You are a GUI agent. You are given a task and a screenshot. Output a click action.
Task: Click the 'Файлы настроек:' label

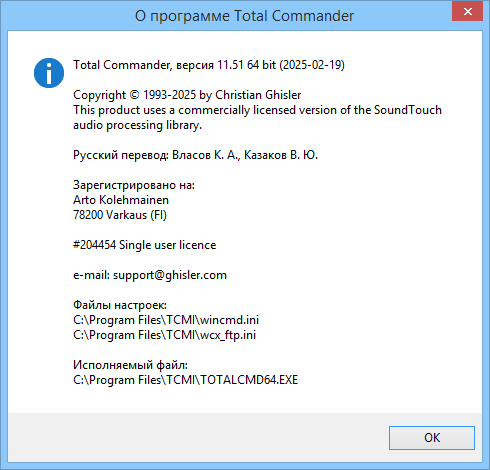tap(120, 305)
